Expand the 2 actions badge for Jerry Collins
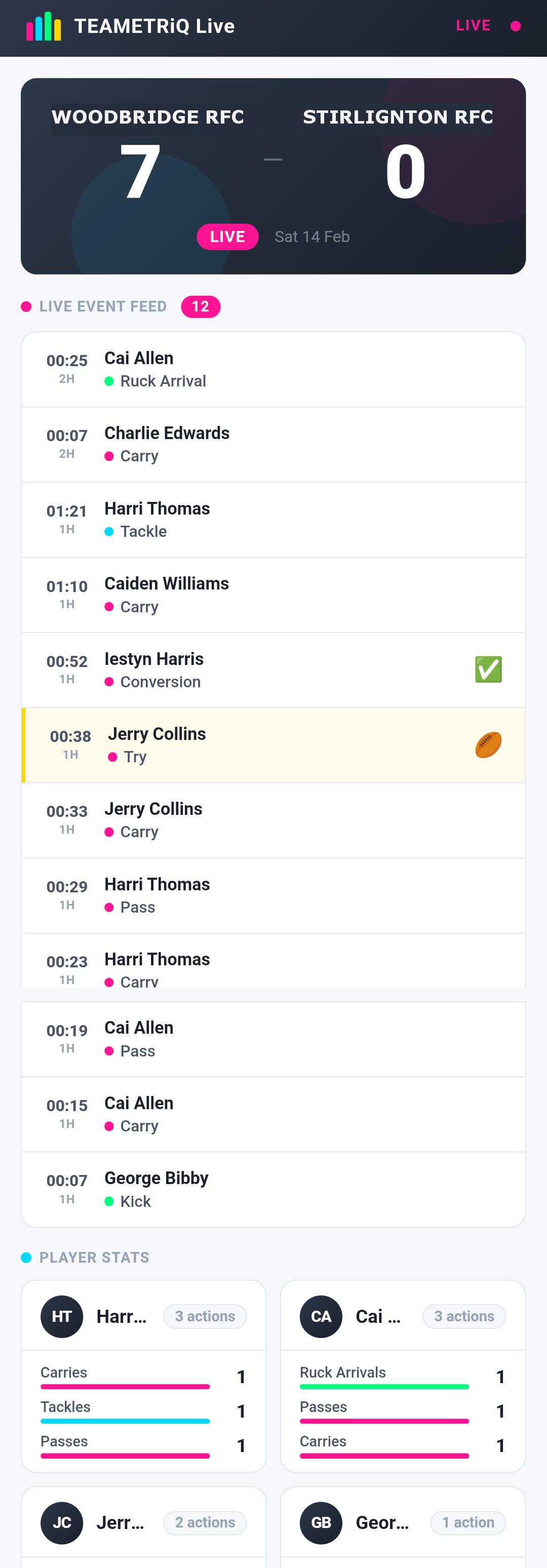 [205, 1523]
